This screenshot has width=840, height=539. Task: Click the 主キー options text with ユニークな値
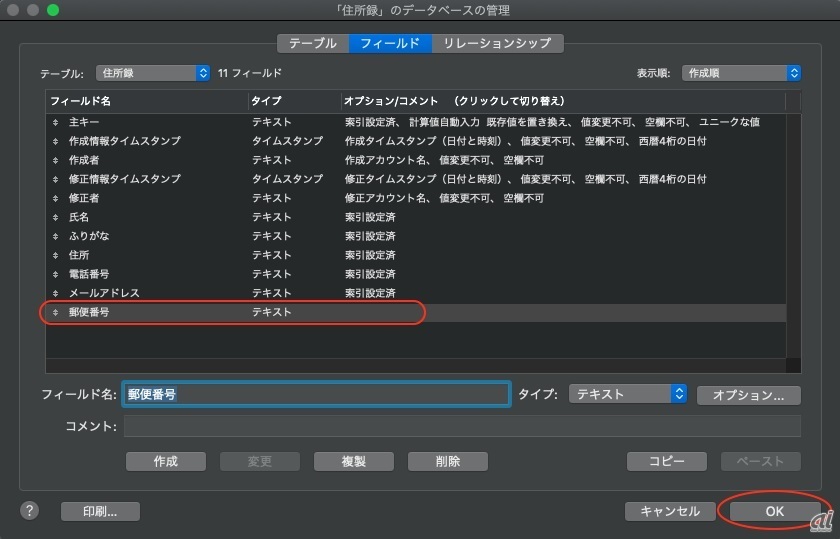[552, 123]
